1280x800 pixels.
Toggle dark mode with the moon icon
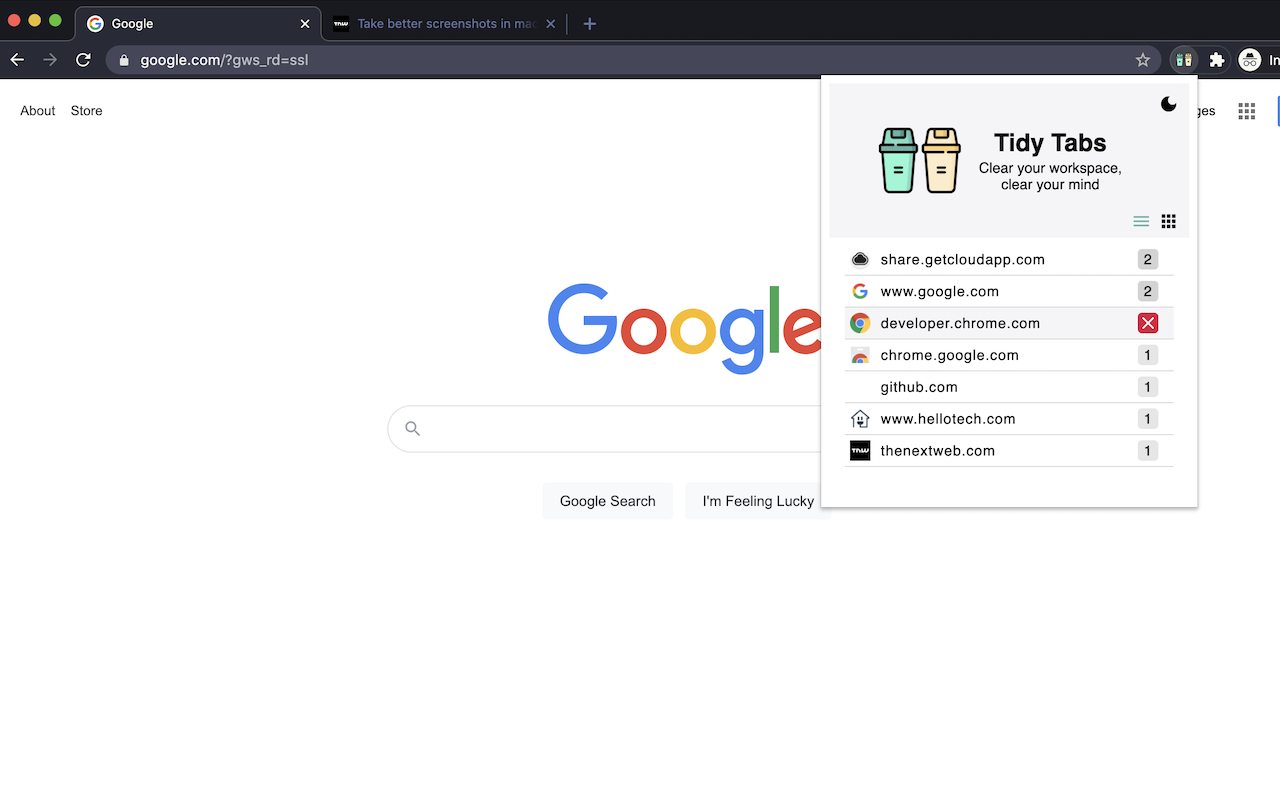tap(1168, 104)
